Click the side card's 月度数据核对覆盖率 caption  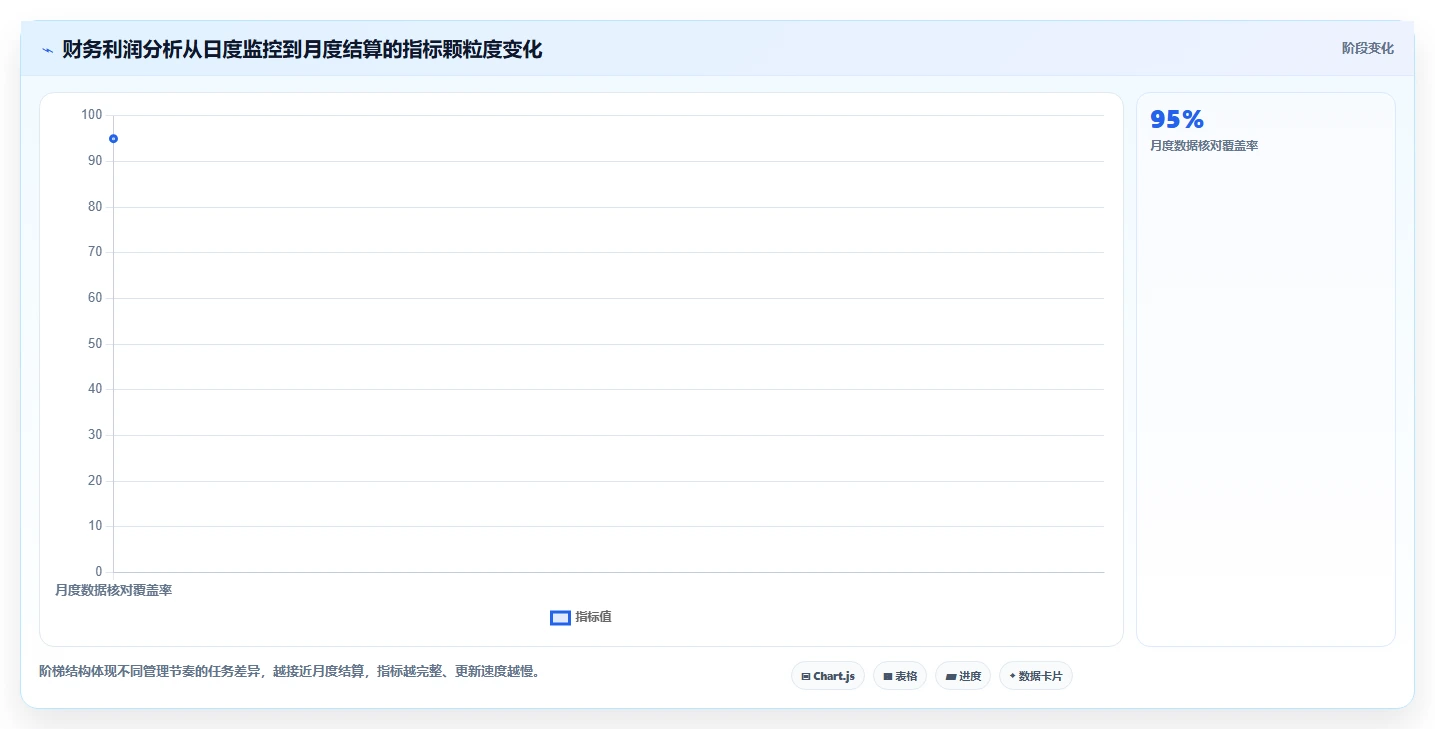pos(1204,146)
